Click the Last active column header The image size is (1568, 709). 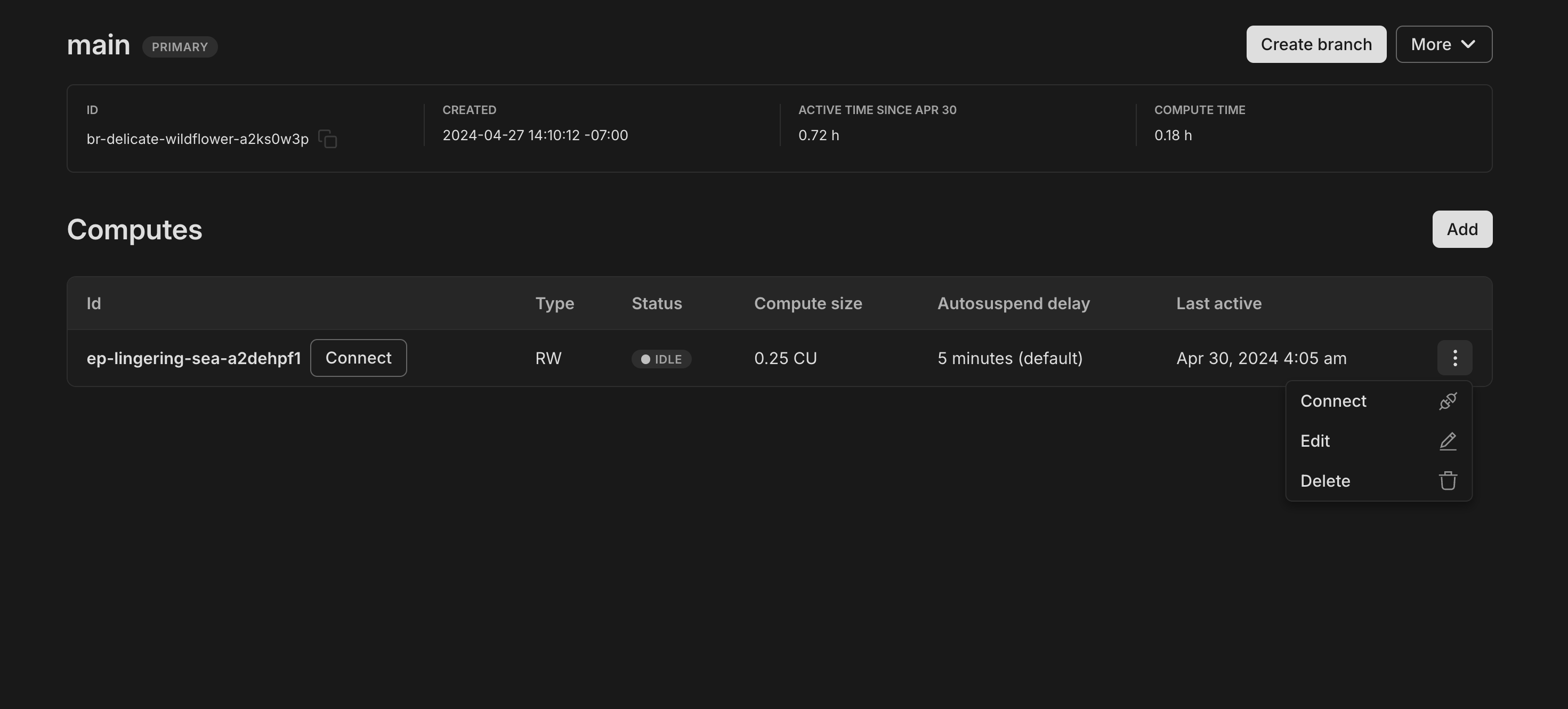1218,304
